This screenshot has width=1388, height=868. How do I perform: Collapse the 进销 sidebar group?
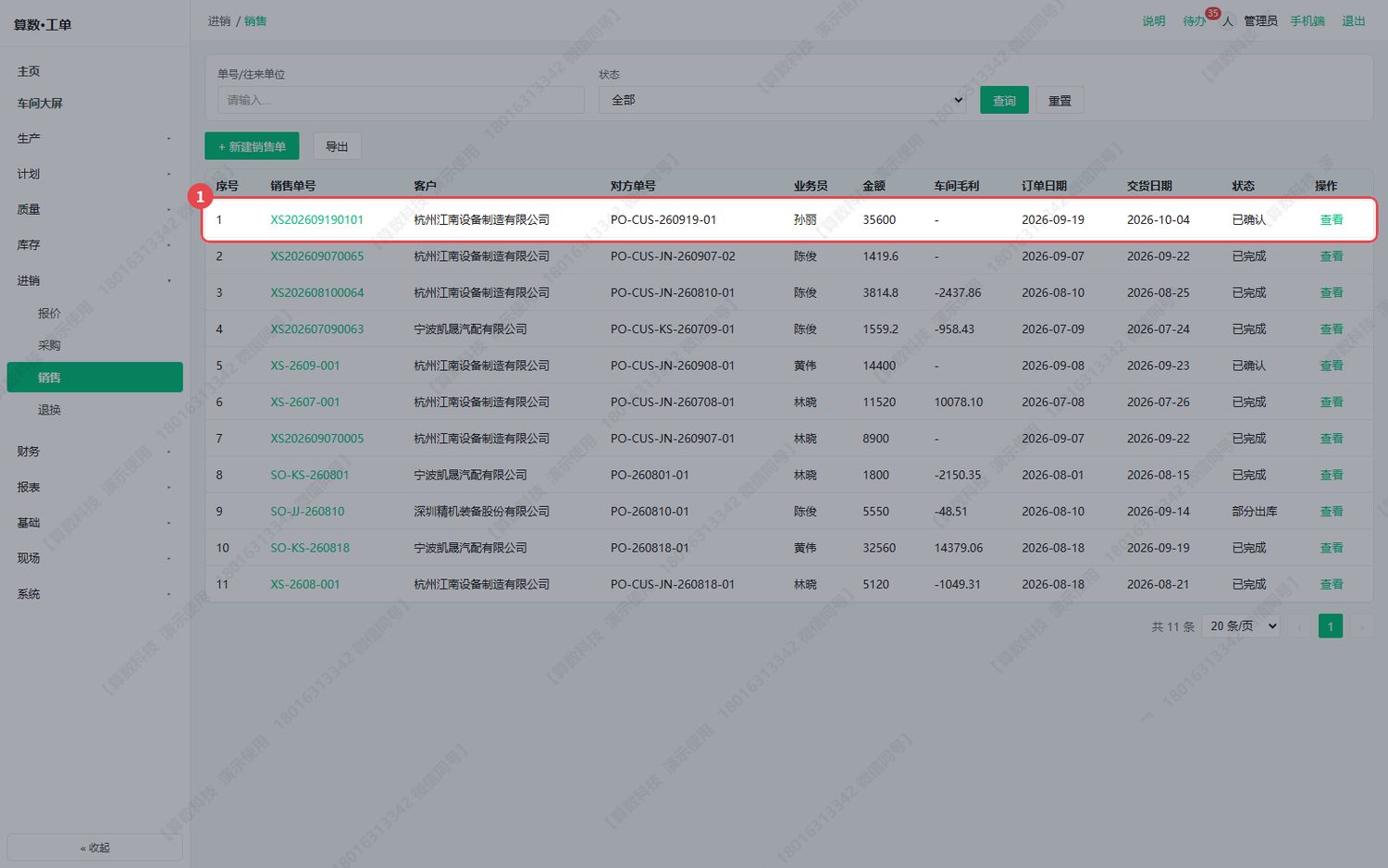(94, 280)
